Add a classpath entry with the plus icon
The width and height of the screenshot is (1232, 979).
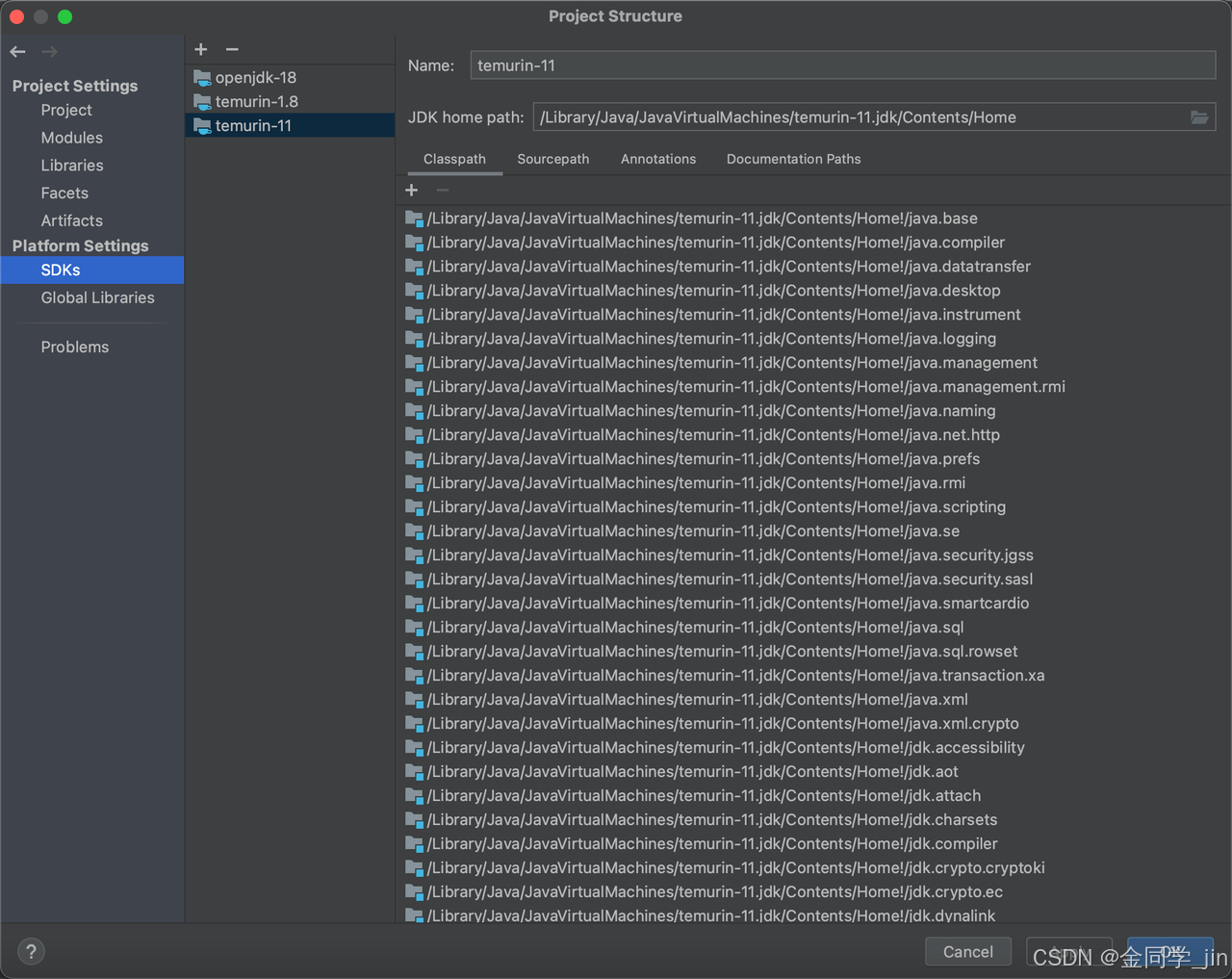point(412,190)
